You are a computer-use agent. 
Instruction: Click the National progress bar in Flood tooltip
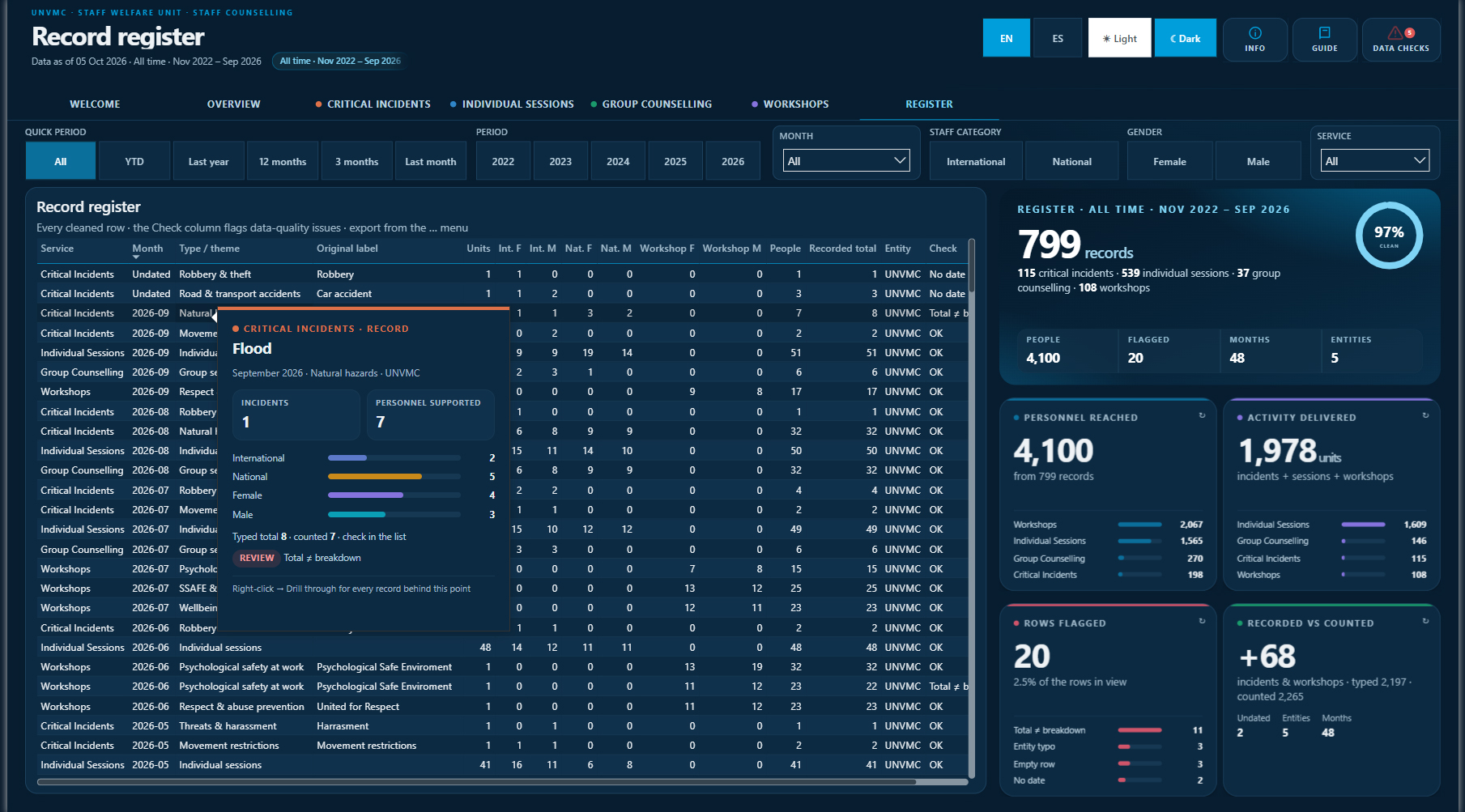(x=394, y=476)
